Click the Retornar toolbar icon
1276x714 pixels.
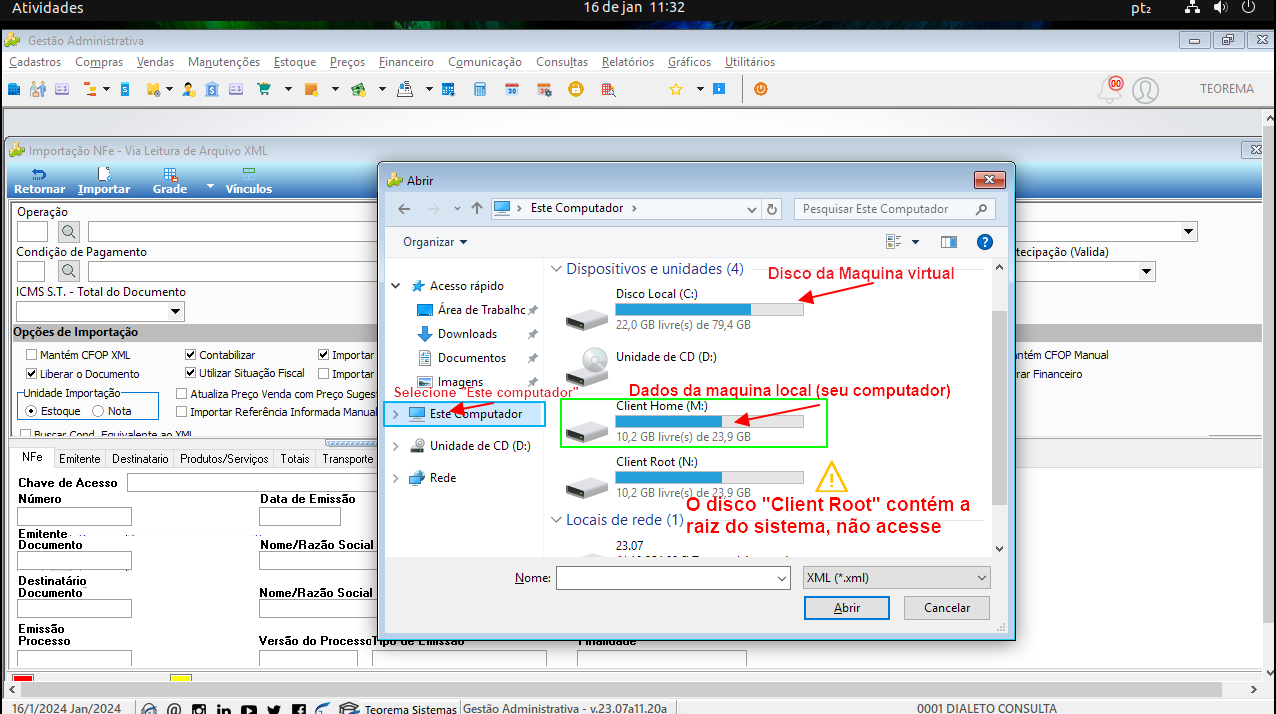39,174
